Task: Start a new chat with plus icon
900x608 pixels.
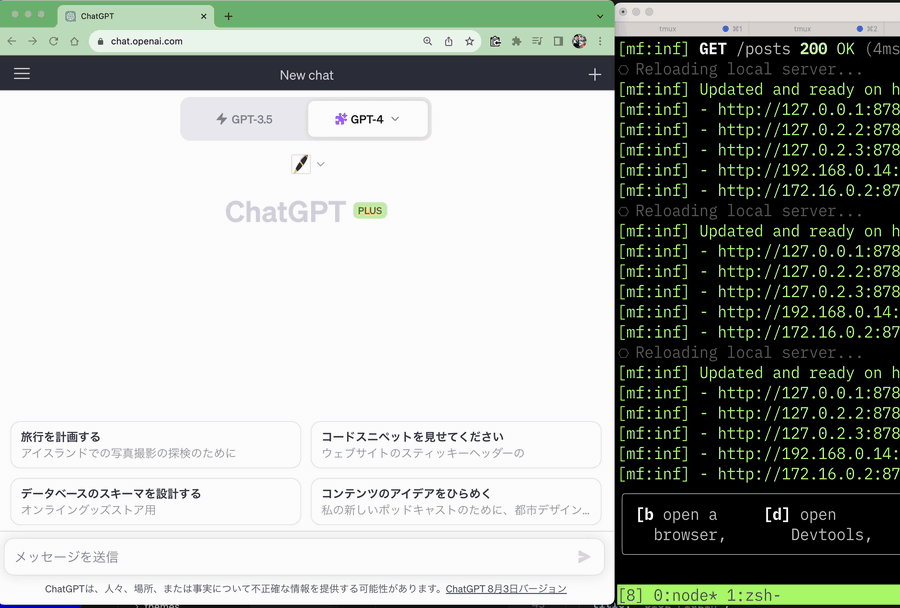Action: pyautogui.click(x=595, y=74)
